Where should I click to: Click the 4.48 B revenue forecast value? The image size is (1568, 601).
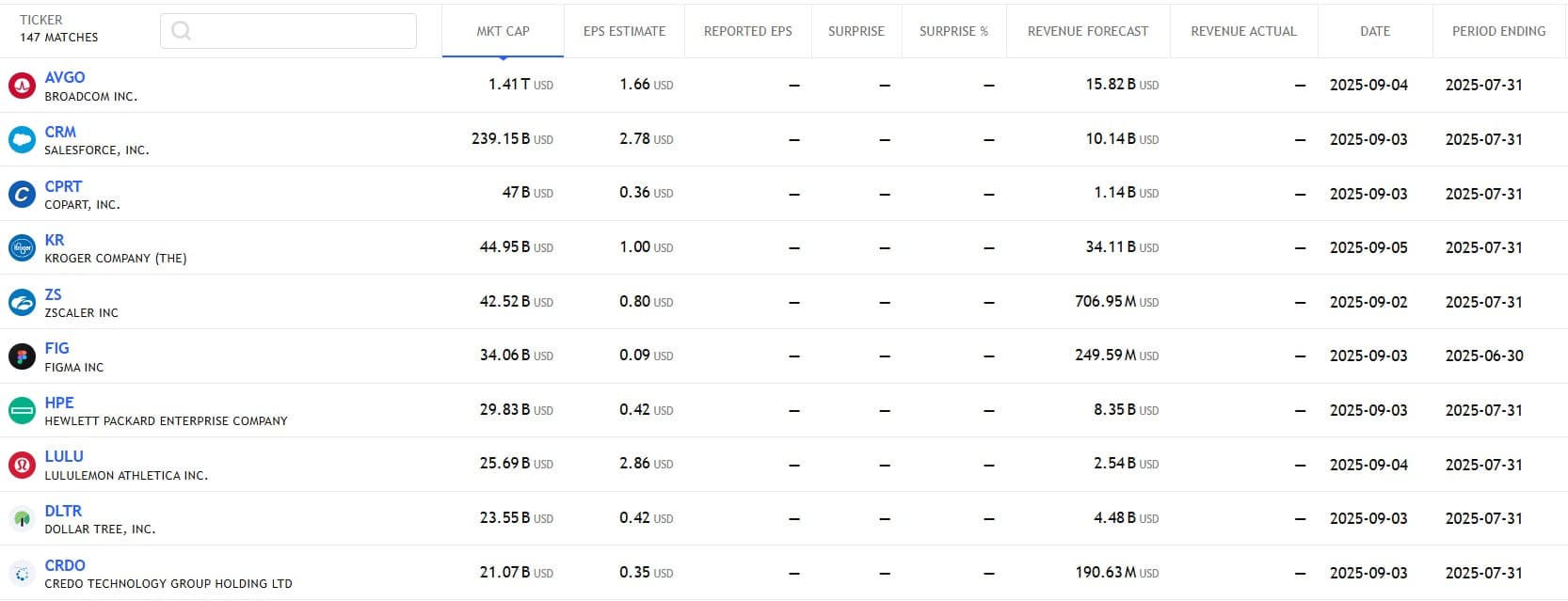click(1126, 518)
